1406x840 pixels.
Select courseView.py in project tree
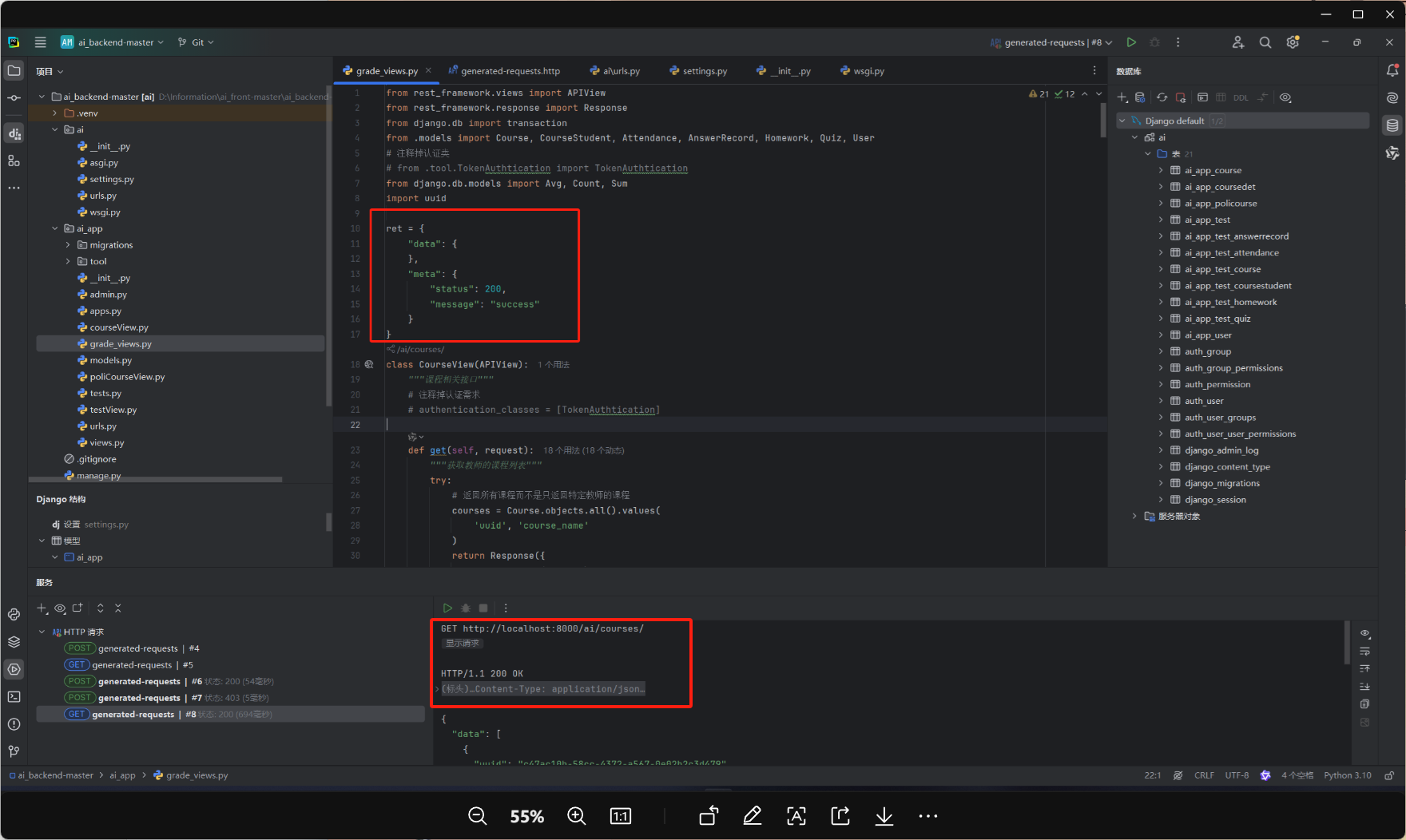(119, 327)
